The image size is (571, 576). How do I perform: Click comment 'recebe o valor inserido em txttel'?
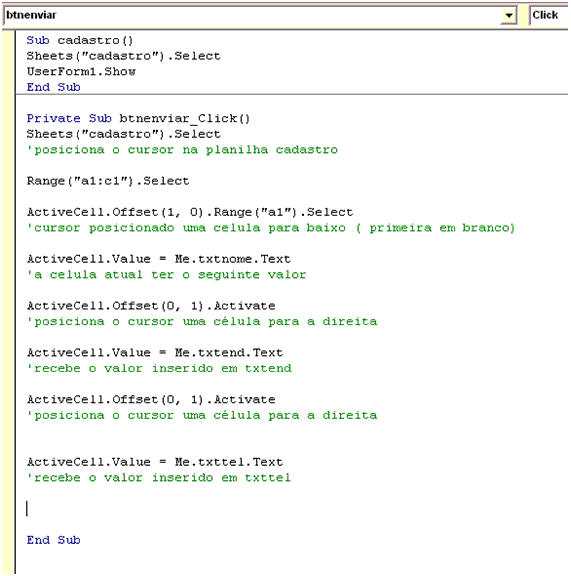click(158, 478)
